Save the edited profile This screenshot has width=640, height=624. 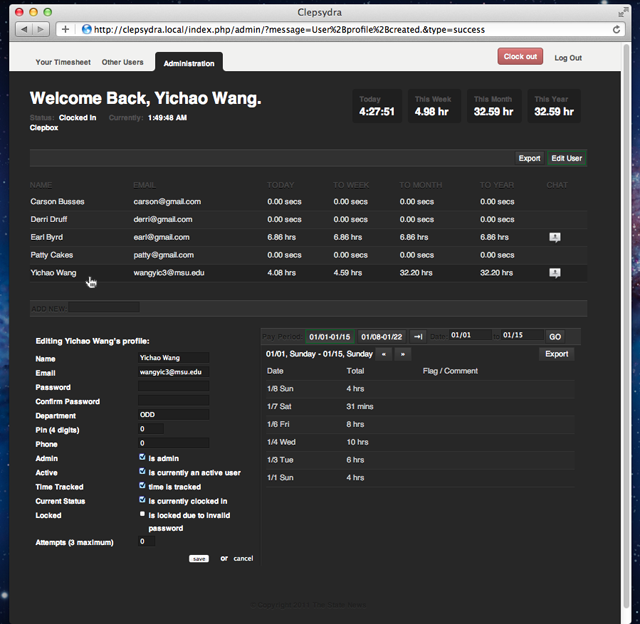(199, 559)
